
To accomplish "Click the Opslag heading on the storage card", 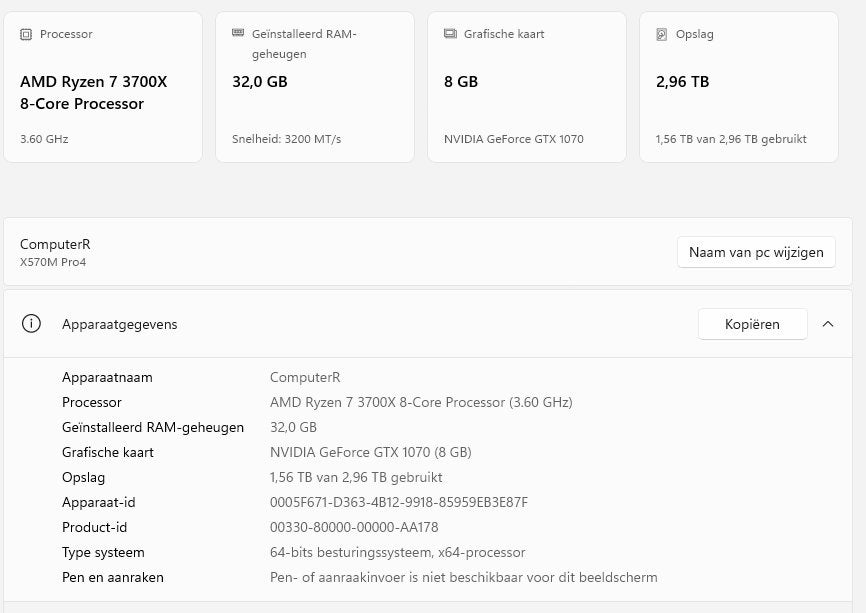I will click(695, 34).
